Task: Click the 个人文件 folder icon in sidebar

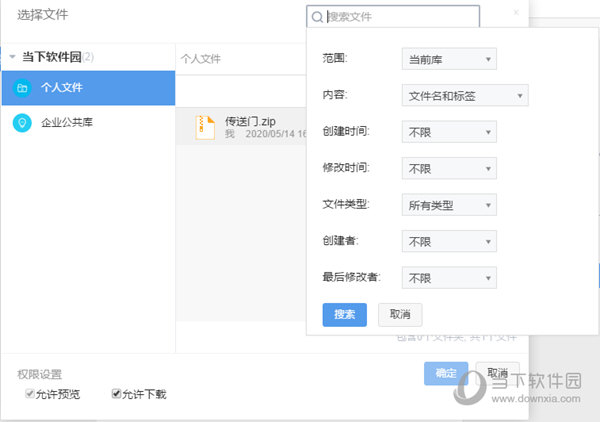Action: pos(22,88)
